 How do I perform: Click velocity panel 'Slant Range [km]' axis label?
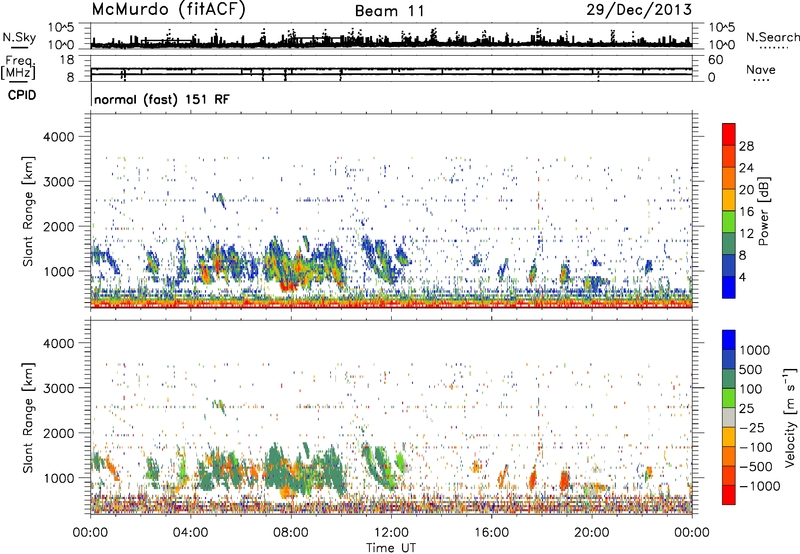pos(28,418)
